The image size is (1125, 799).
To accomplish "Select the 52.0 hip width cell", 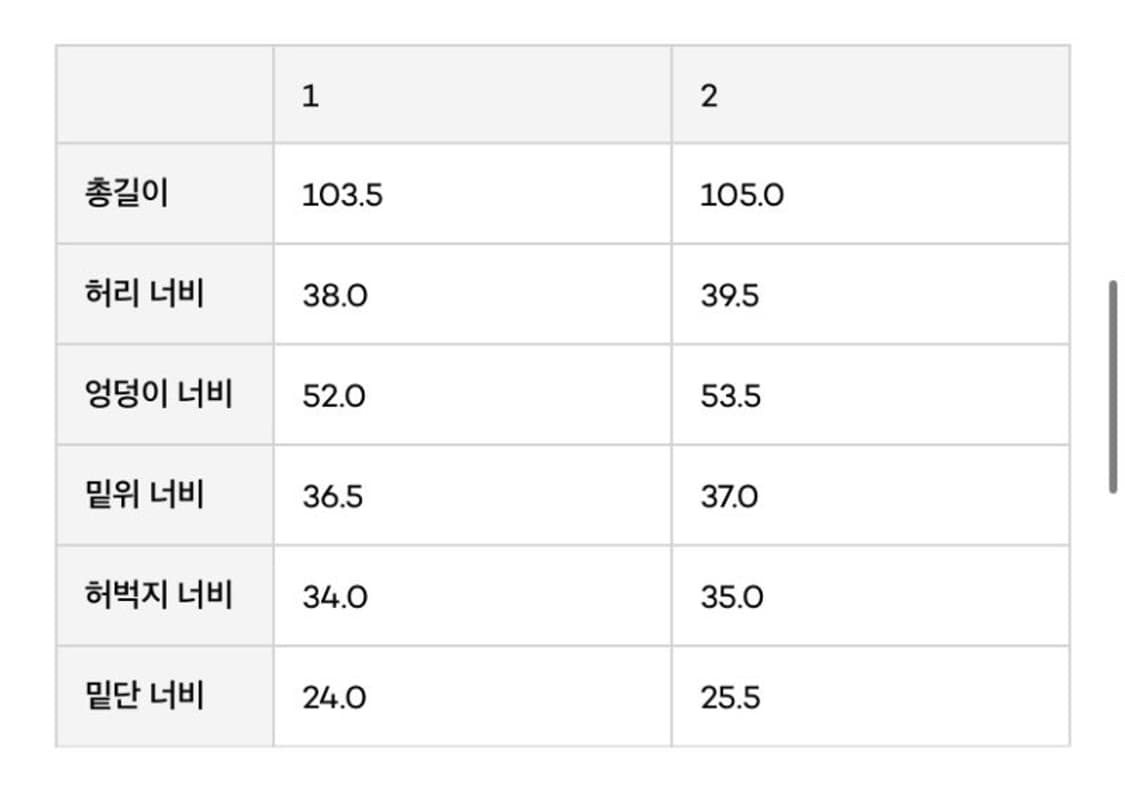I will point(335,397).
